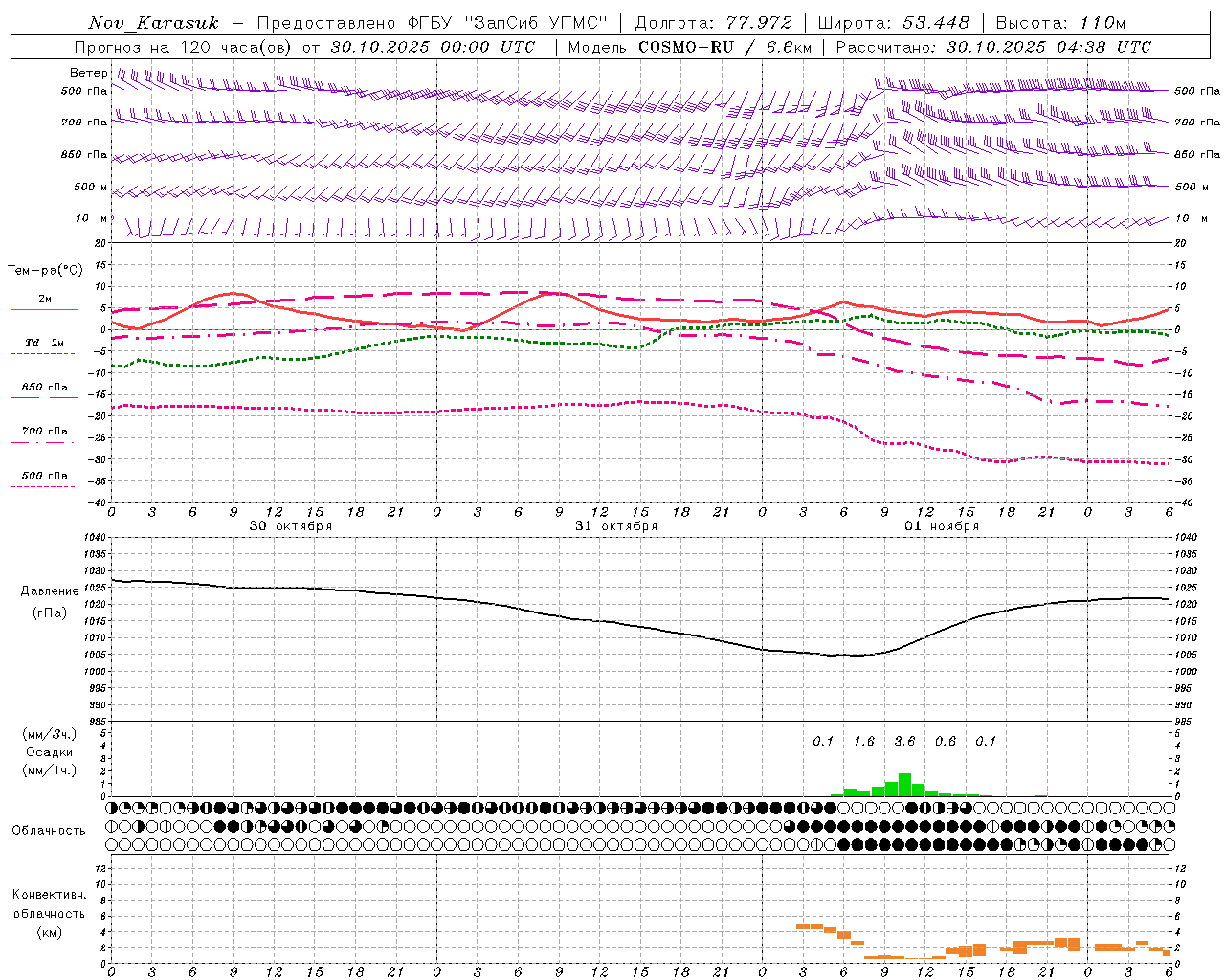Click the '(мм/1ч.)' precipitation unit label
The image size is (1225, 980).
click(x=50, y=770)
